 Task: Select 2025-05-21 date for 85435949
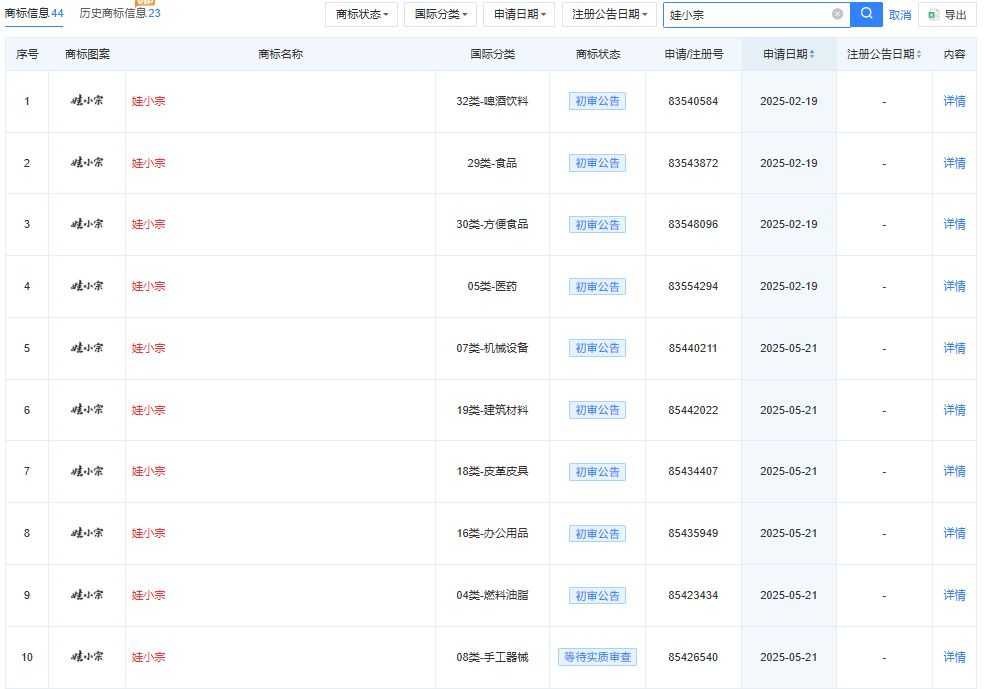pos(788,533)
